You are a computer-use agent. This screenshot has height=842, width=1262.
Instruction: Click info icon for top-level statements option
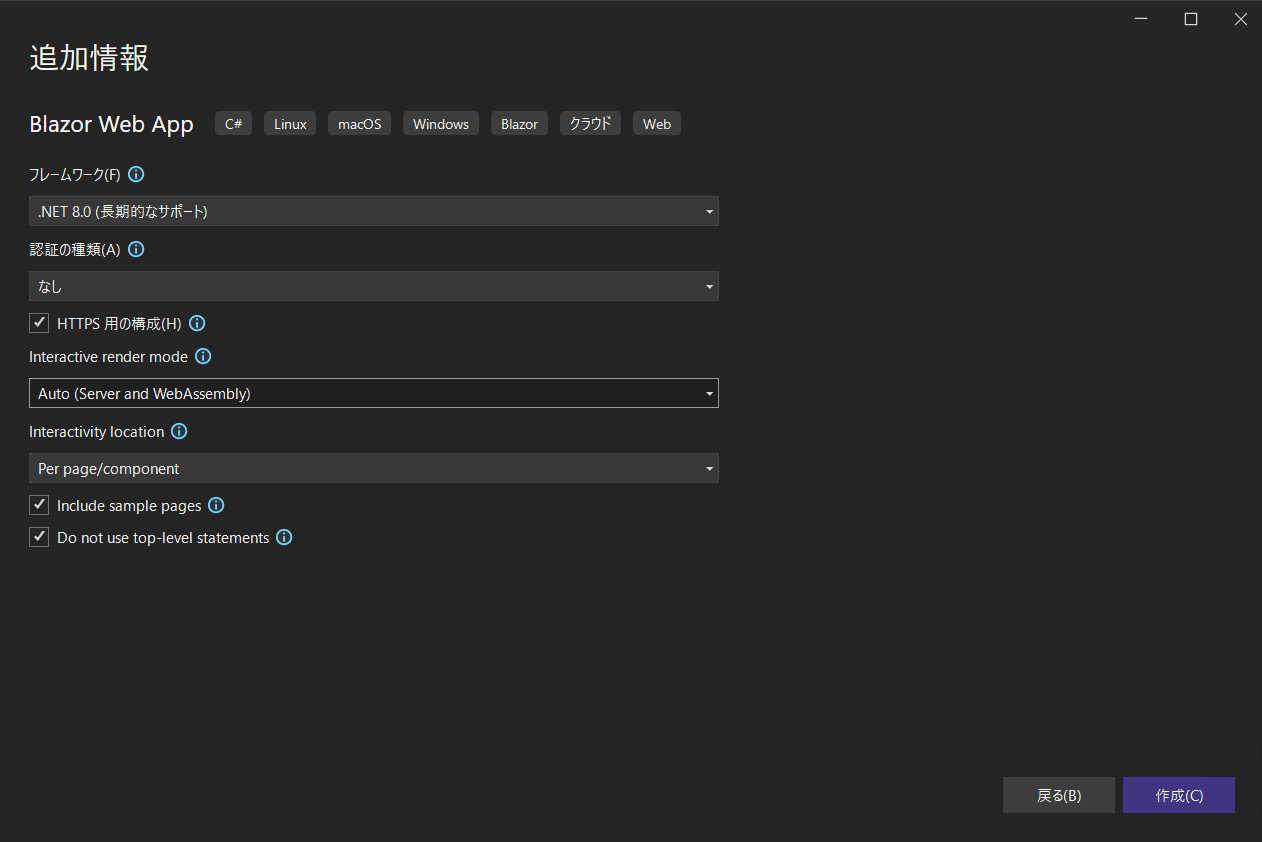coord(284,537)
